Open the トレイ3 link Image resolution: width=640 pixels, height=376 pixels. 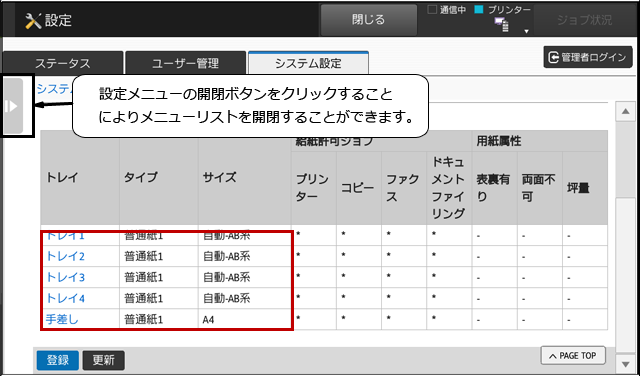(65, 278)
